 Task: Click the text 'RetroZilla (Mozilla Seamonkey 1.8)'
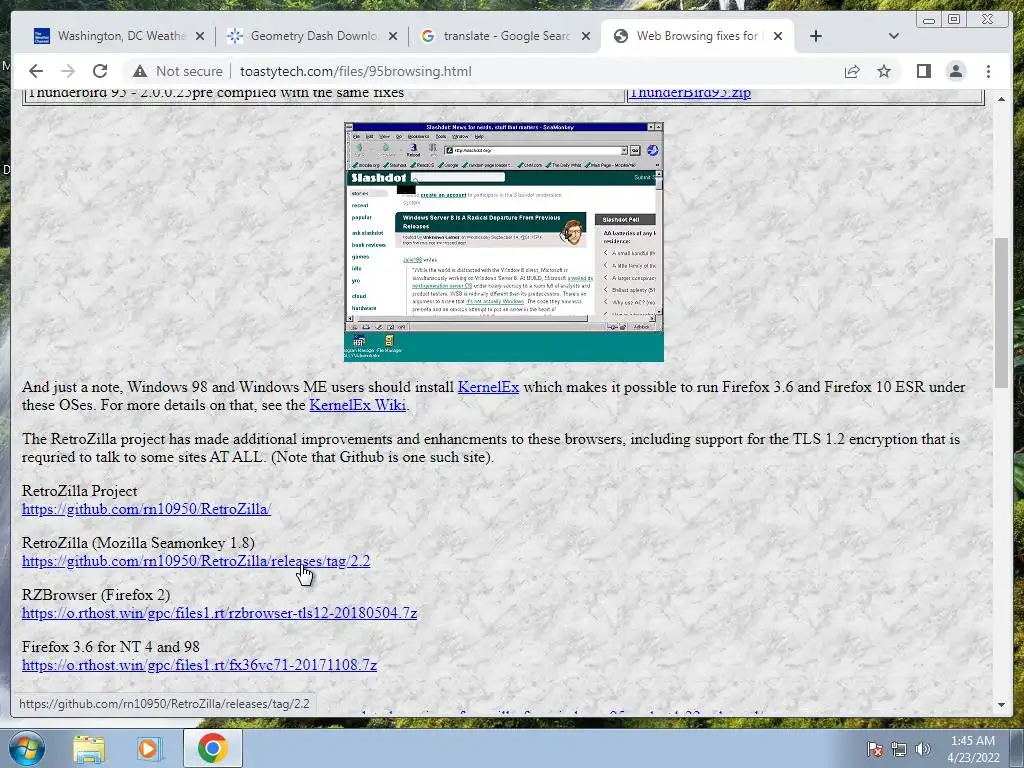point(138,543)
